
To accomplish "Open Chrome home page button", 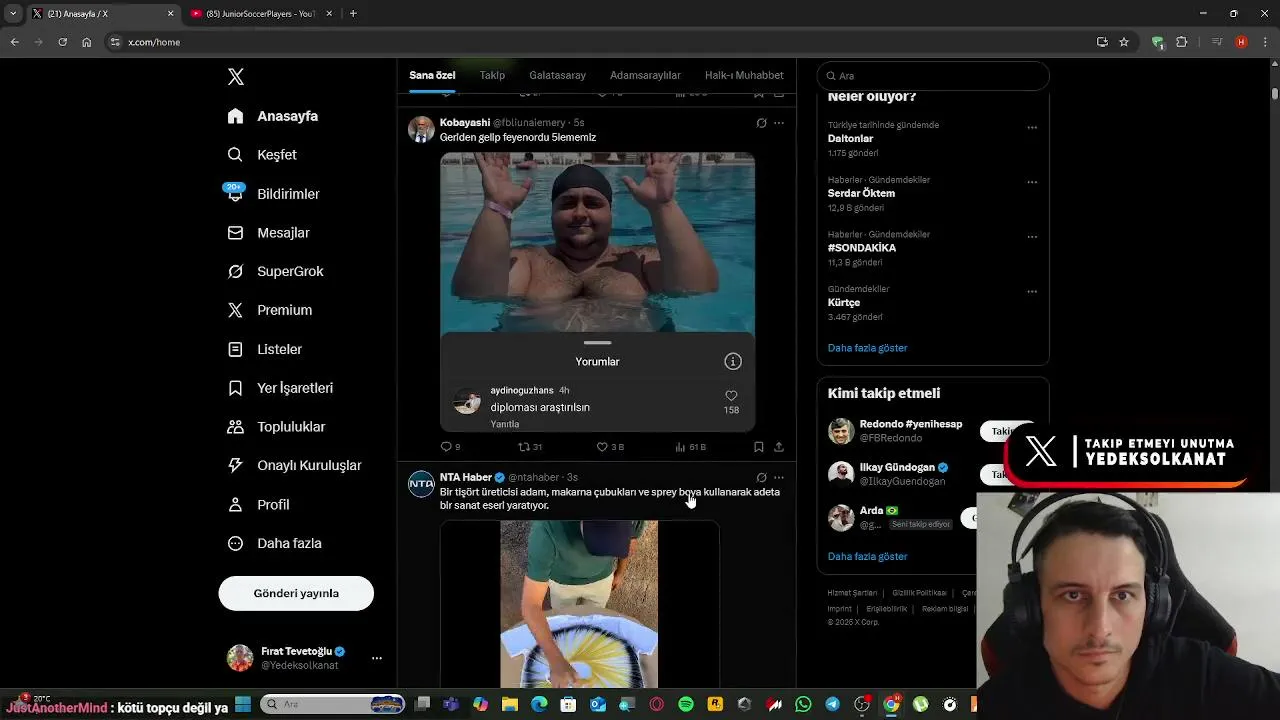I will coord(86,42).
